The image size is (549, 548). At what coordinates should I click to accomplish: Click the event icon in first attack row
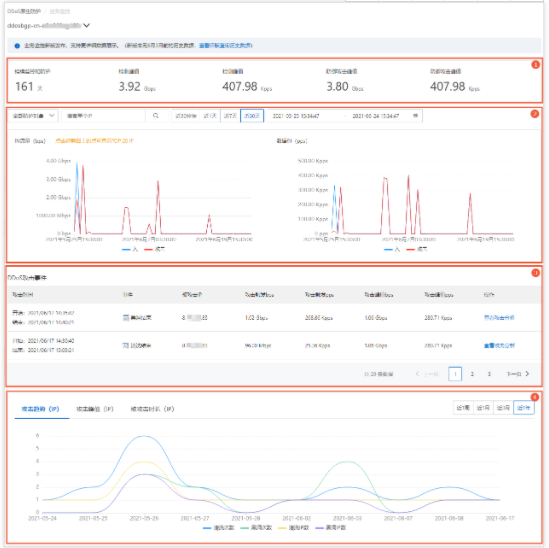click(x=126, y=318)
